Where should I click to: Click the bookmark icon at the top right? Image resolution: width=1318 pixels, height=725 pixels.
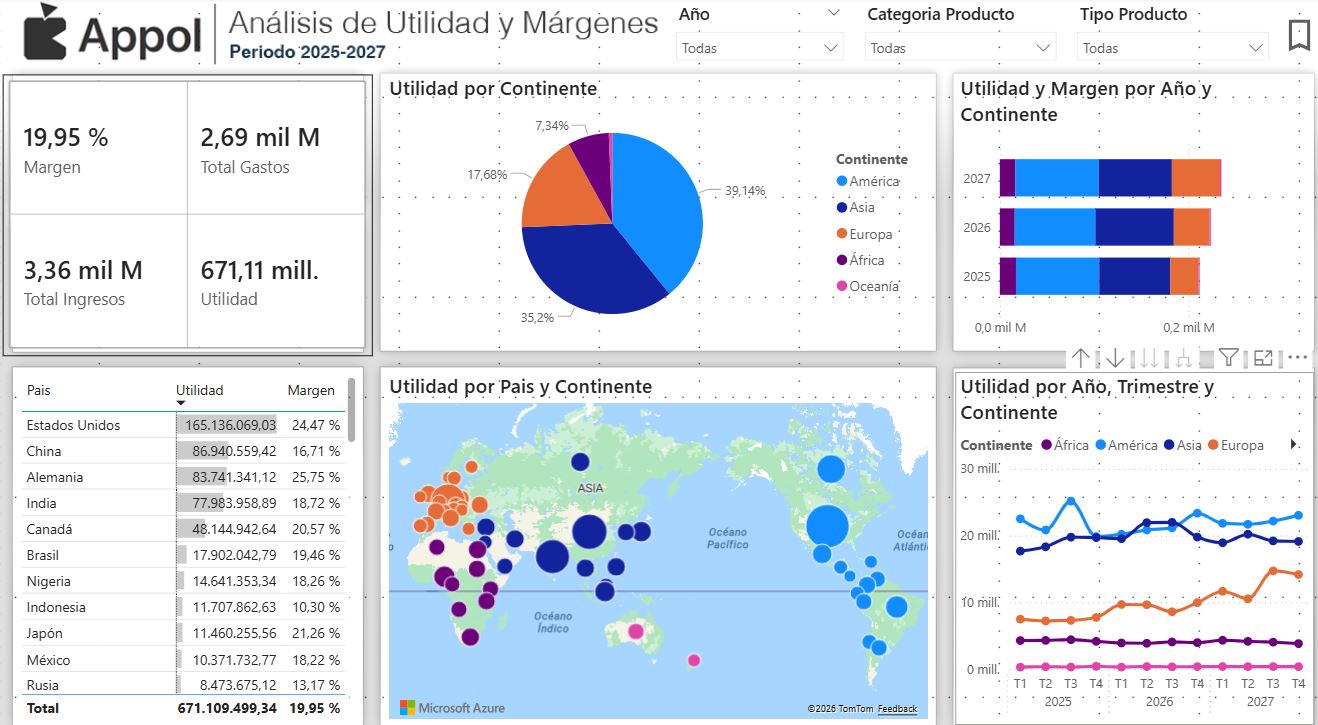(x=1299, y=36)
